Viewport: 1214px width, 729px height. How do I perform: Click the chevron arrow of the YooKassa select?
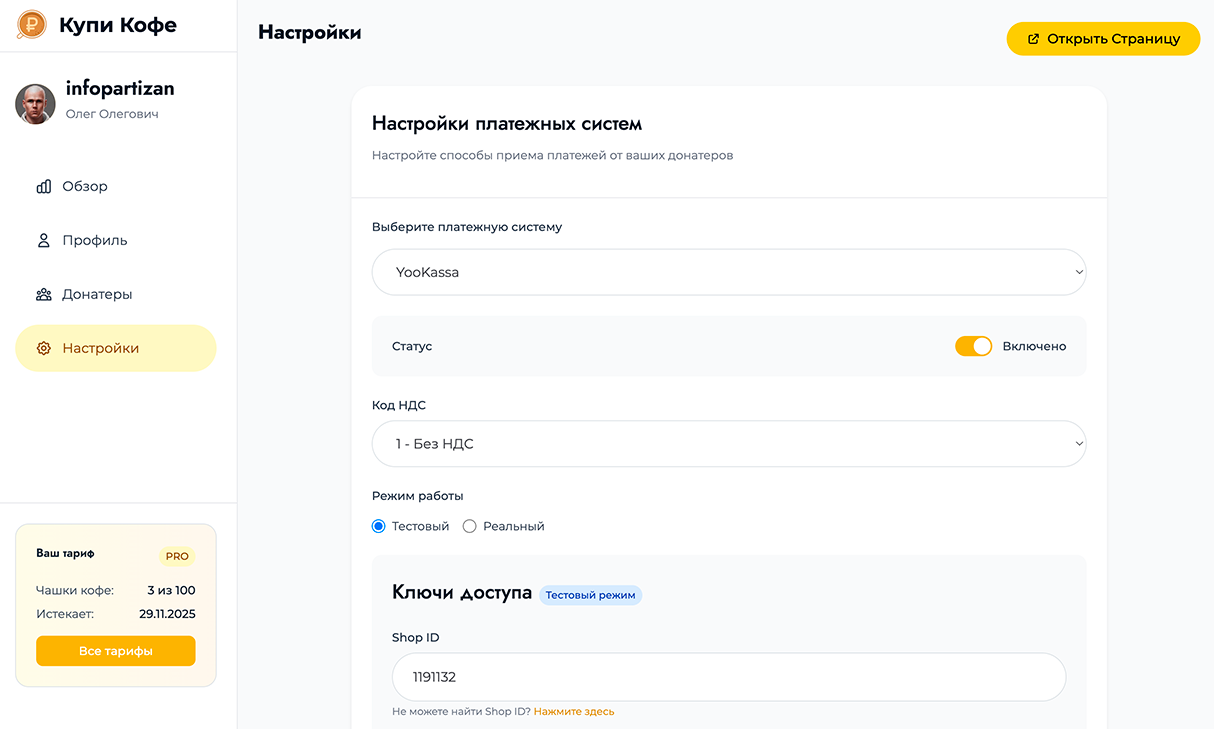click(x=1078, y=272)
